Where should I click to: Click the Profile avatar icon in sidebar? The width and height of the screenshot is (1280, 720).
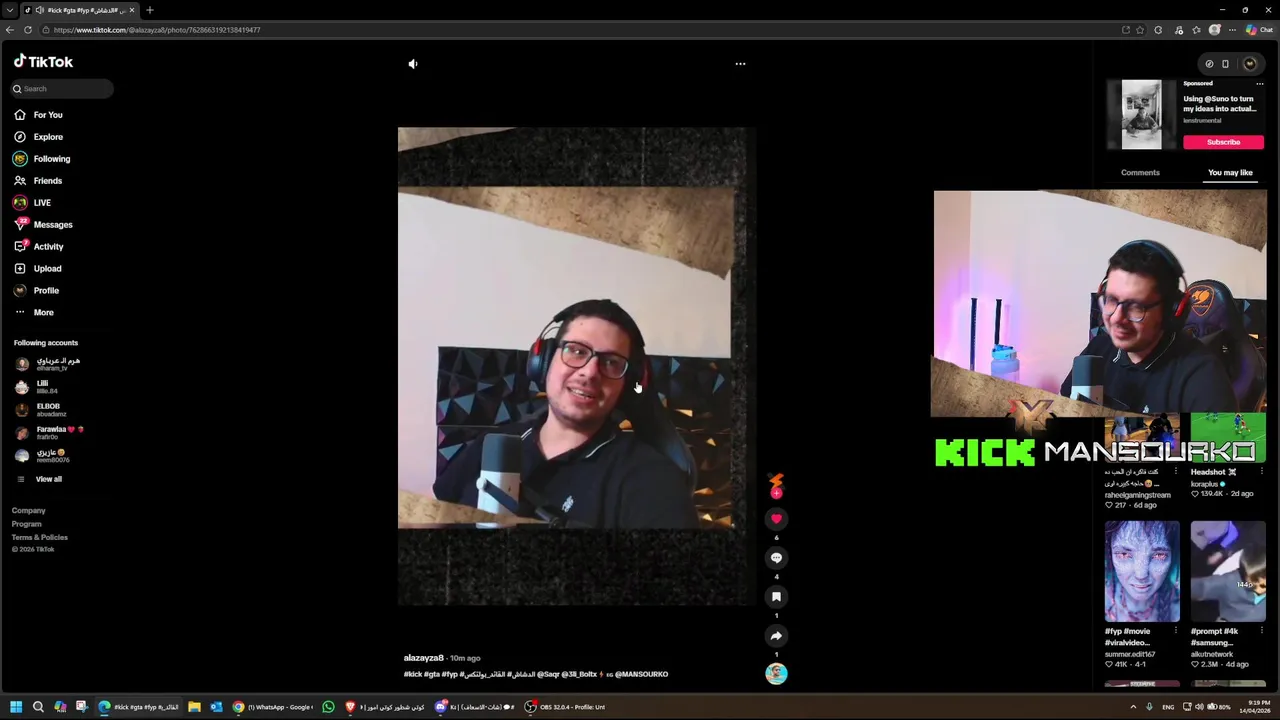(20, 290)
